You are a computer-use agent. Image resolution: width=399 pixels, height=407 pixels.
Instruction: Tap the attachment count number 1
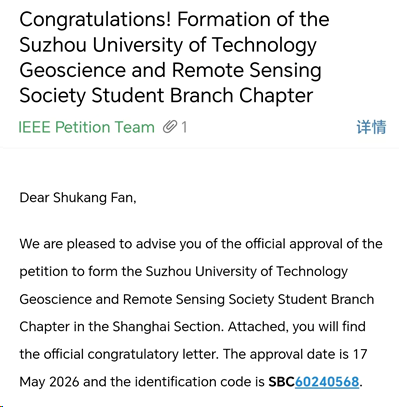pyautogui.click(x=184, y=127)
